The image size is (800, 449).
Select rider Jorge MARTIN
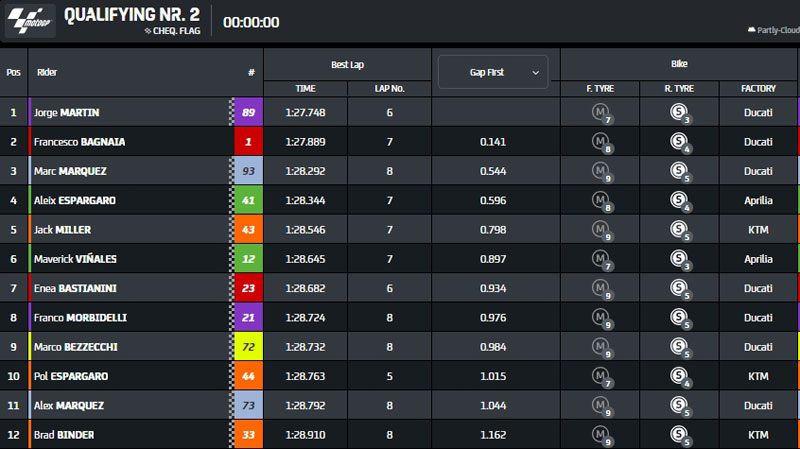point(66,113)
